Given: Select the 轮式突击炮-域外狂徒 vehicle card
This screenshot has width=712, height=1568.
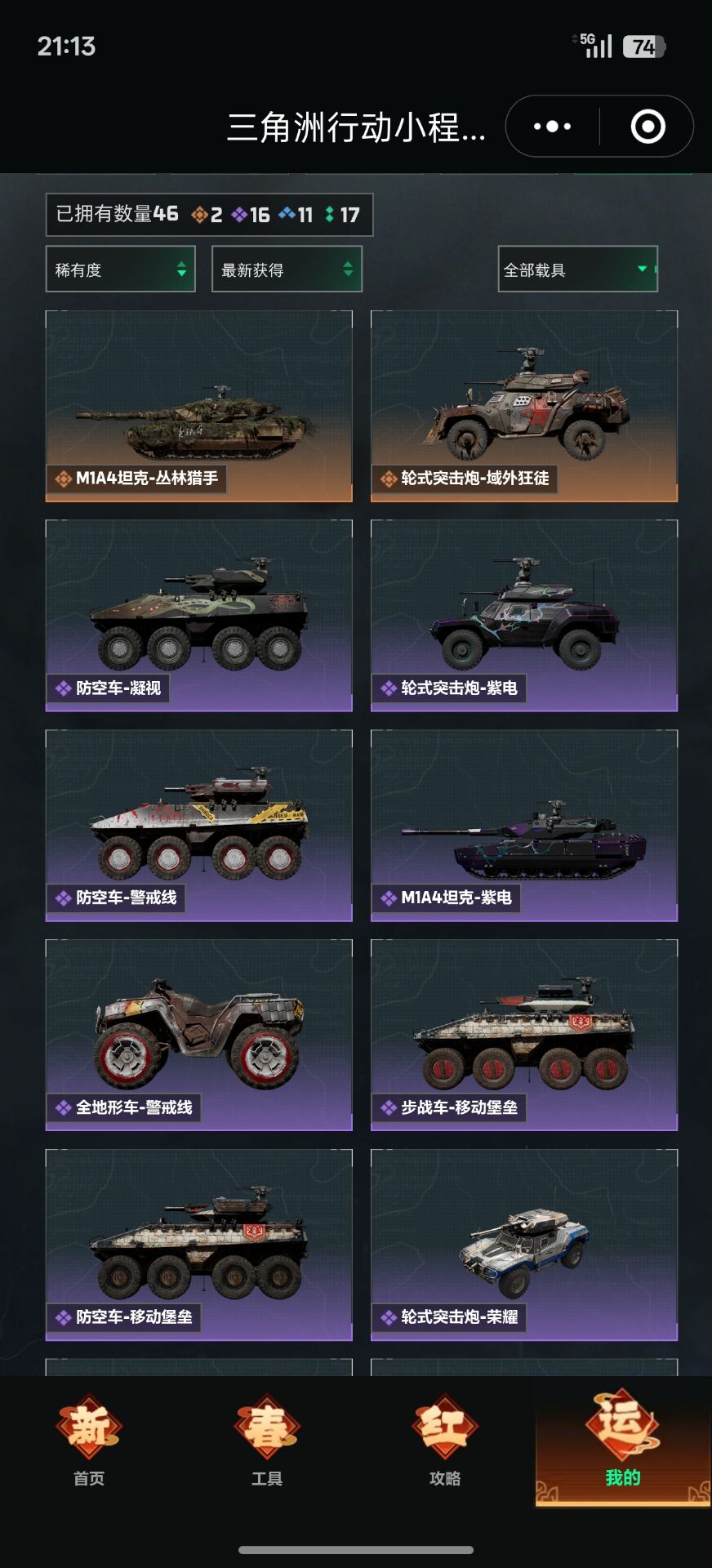Looking at the screenshot, I should (x=524, y=406).
